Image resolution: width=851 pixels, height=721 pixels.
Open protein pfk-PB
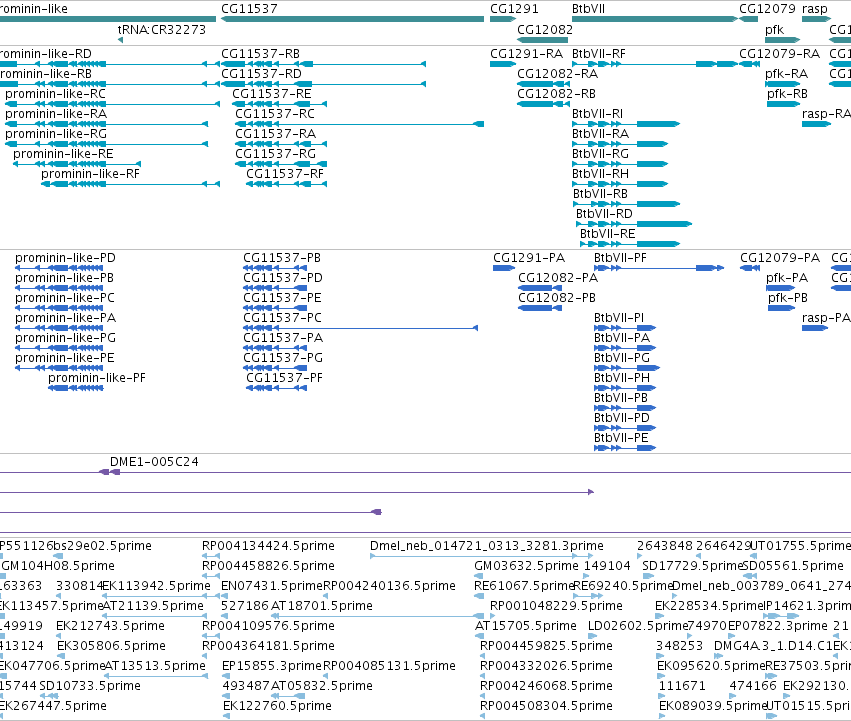point(788,298)
